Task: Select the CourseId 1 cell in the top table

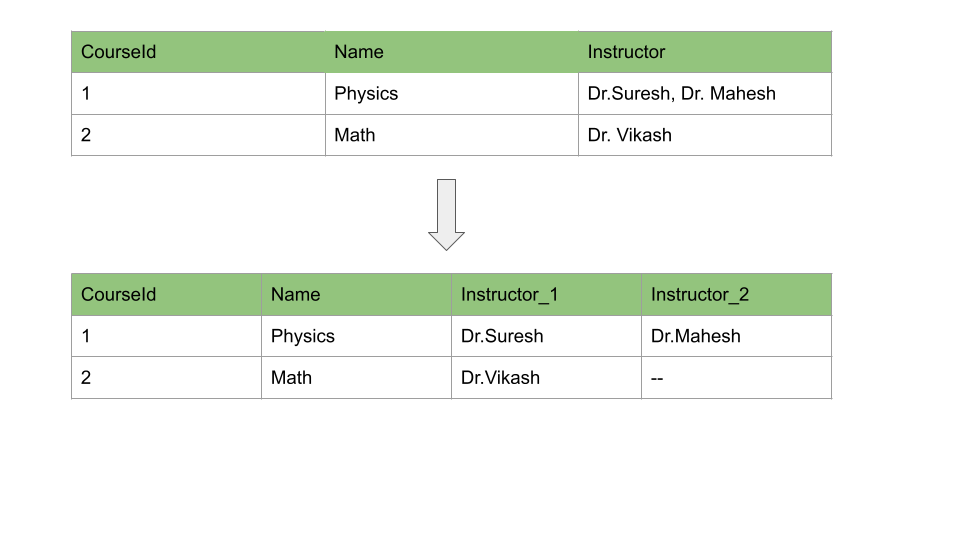Action: [x=198, y=94]
